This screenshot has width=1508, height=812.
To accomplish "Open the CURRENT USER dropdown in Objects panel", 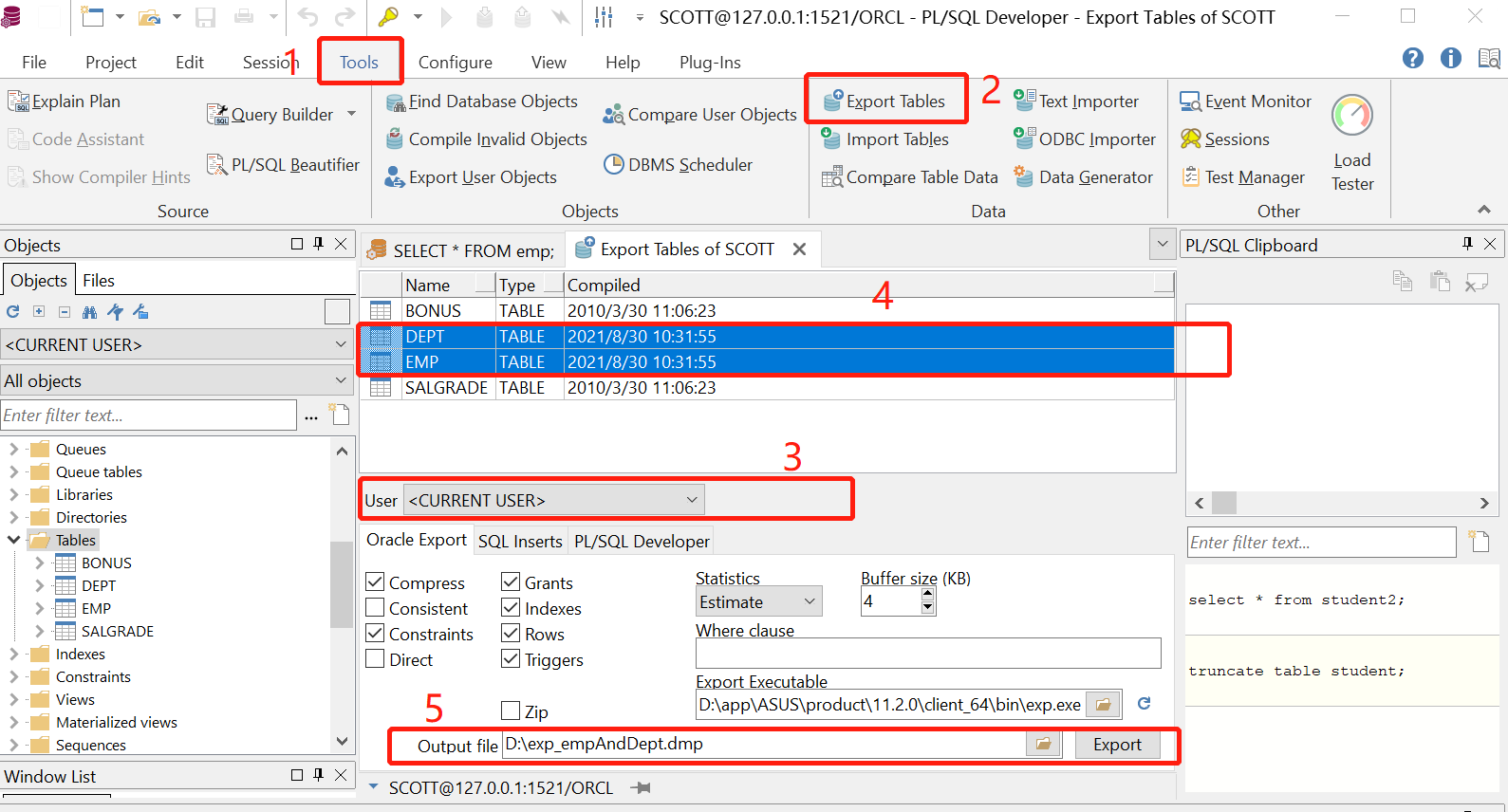I will click(177, 344).
